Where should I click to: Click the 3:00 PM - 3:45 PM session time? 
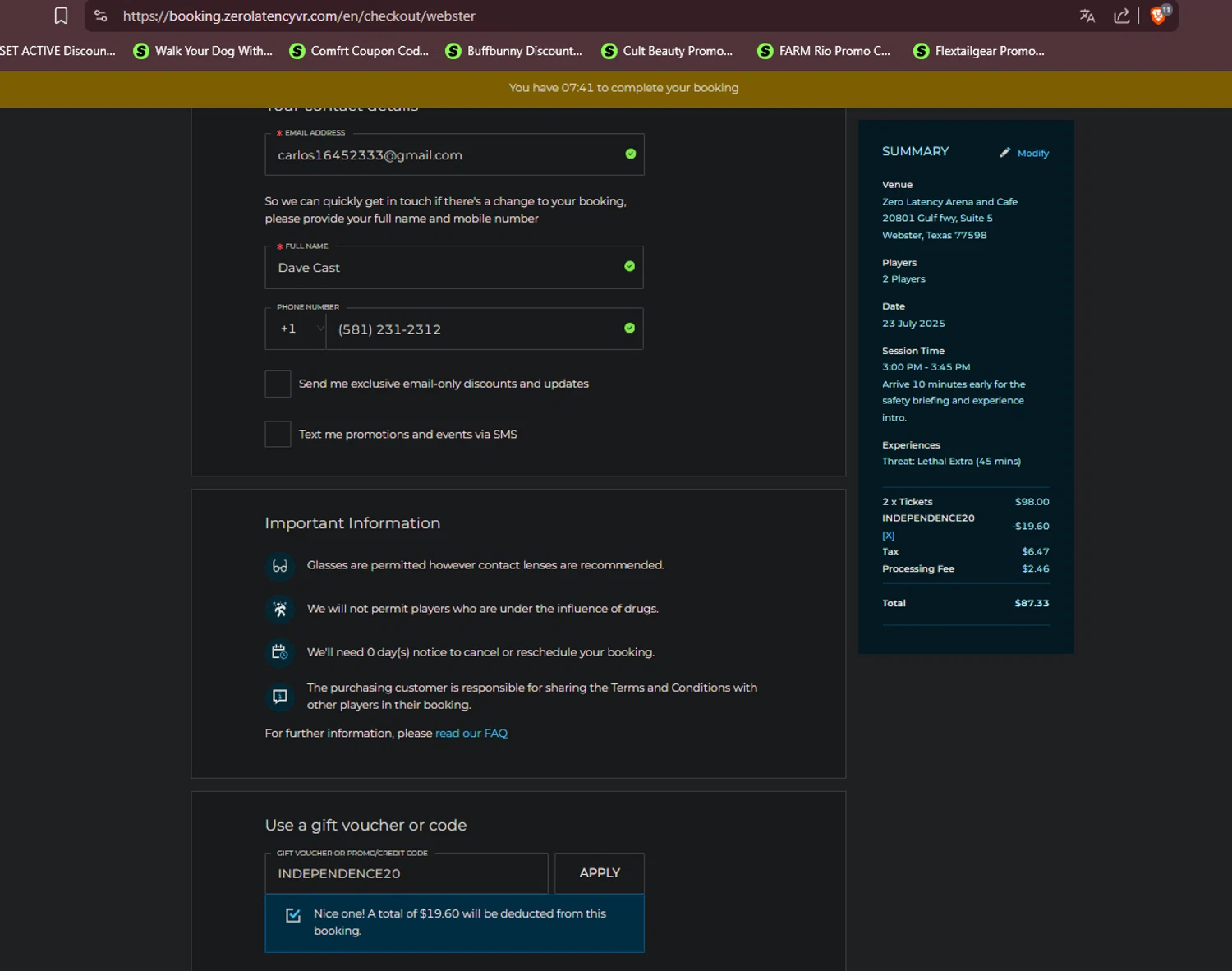tap(926, 367)
